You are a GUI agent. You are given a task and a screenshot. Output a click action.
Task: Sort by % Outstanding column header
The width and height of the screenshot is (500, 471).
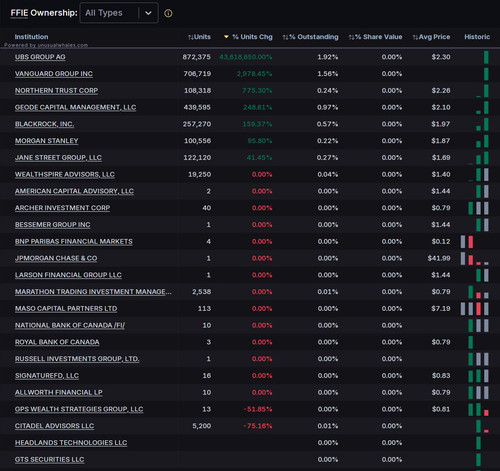(x=310, y=37)
